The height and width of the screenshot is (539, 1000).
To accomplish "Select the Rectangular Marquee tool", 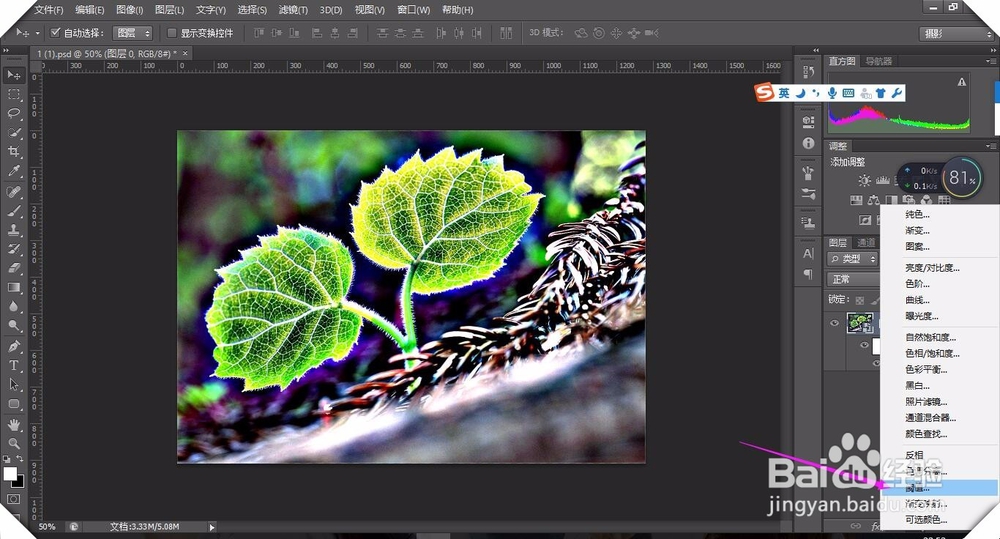I will (13, 94).
